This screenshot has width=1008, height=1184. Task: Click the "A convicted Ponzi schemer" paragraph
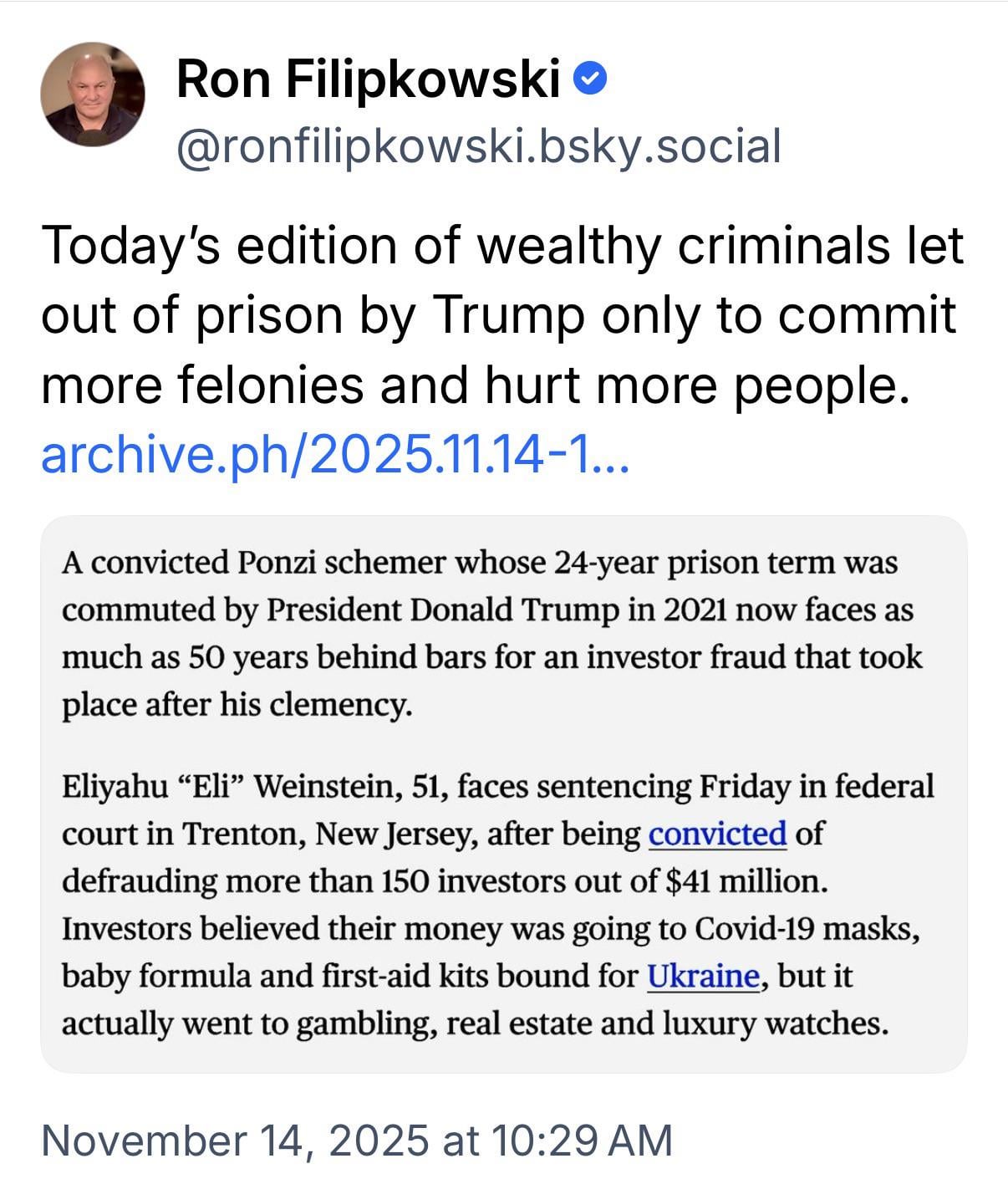coord(491,634)
